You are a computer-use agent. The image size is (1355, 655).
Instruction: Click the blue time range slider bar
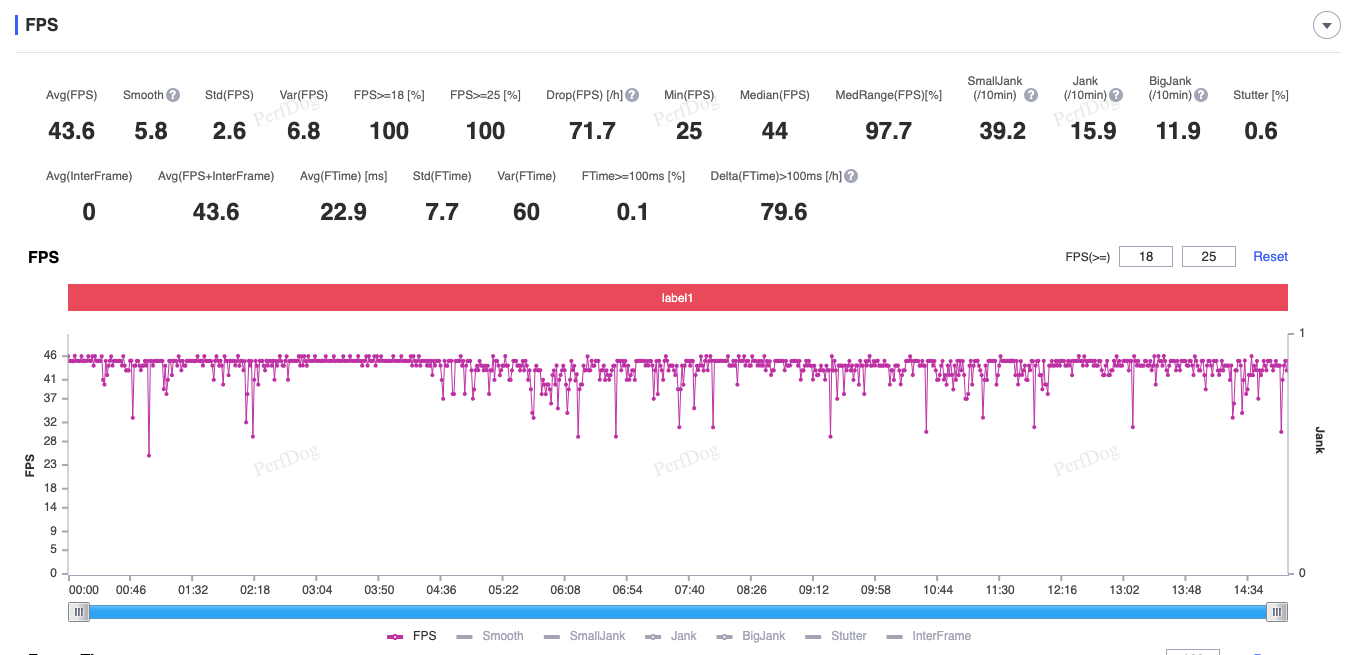pyautogui.click(x=678, y=612)
